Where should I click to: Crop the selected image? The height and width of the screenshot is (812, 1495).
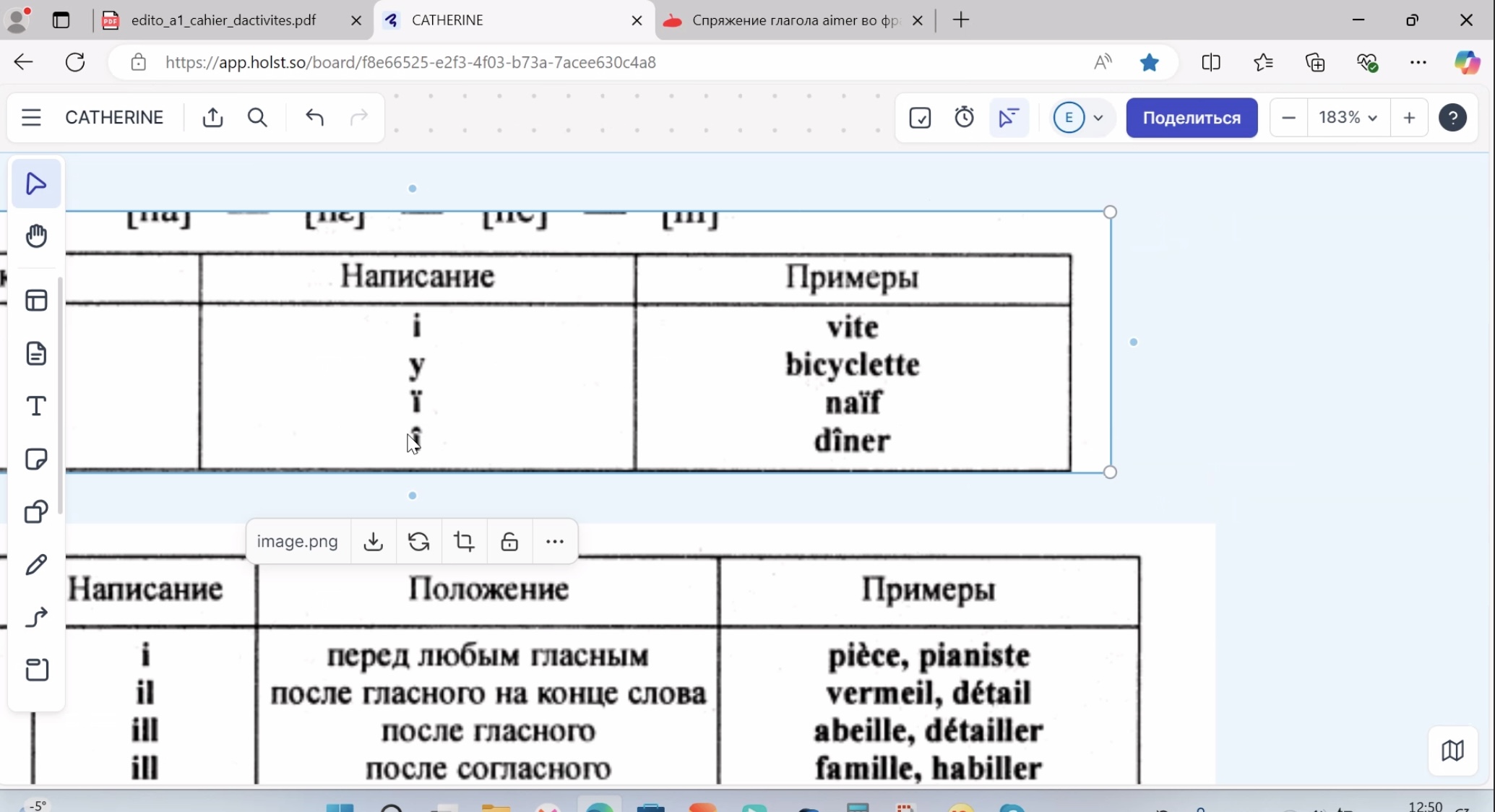pyautogui.click(x=465, y=541)
